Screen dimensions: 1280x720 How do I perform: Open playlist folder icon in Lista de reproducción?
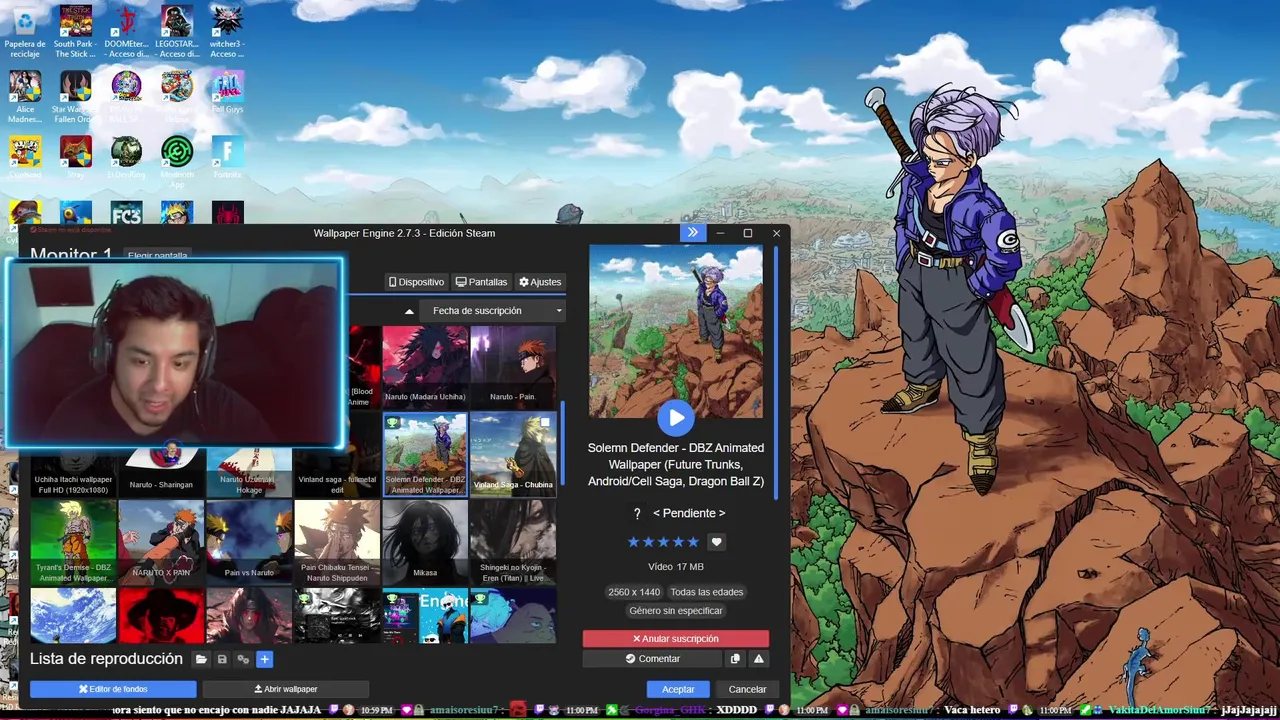[x=201, y=659]
